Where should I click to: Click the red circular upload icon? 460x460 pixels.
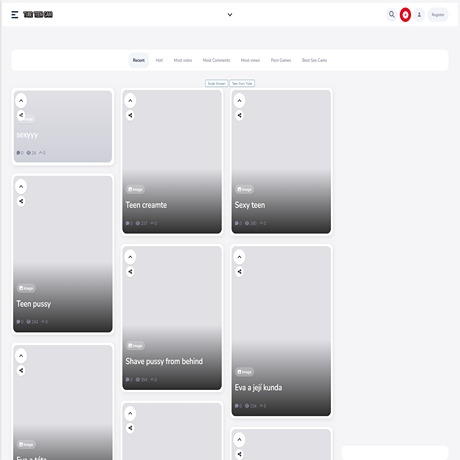click(x=405, y=15)
